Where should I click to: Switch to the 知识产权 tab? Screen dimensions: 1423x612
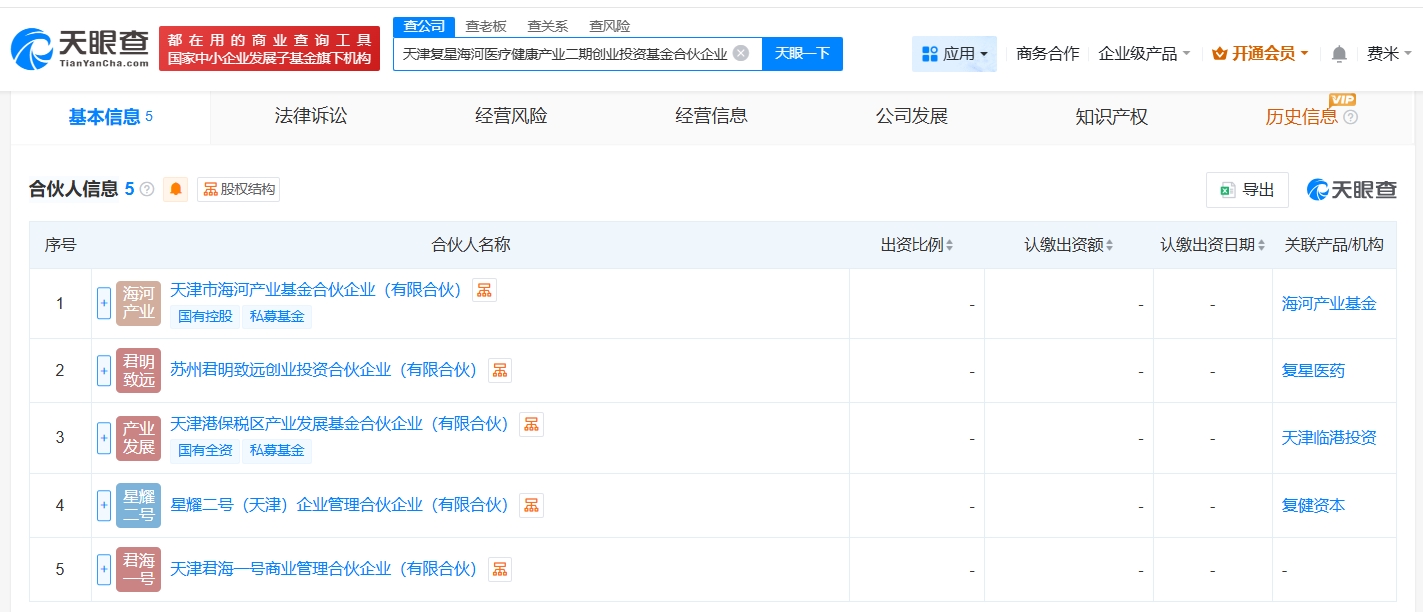(x=1111, y=116)
